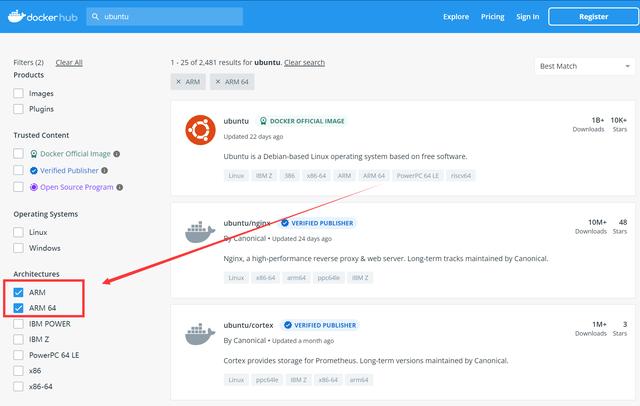Click the Open Source Program purple icon

(x=34, y=187)
